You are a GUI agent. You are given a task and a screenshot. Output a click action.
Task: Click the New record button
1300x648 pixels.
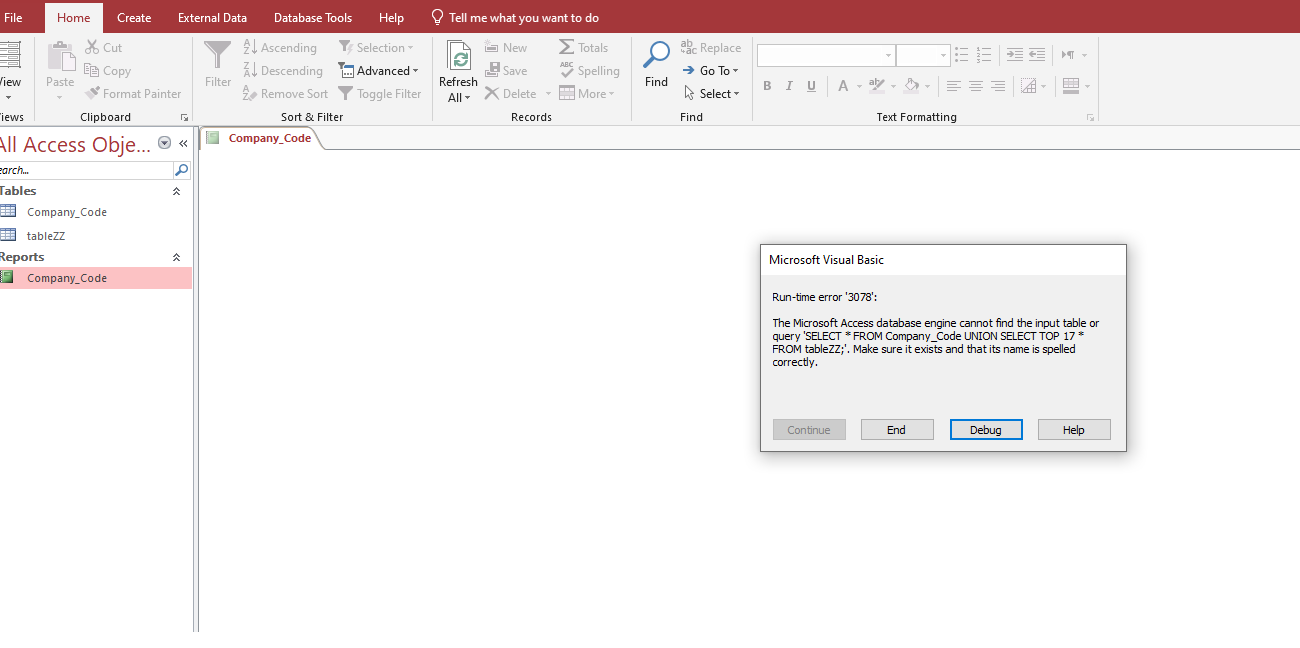[506, 48]
